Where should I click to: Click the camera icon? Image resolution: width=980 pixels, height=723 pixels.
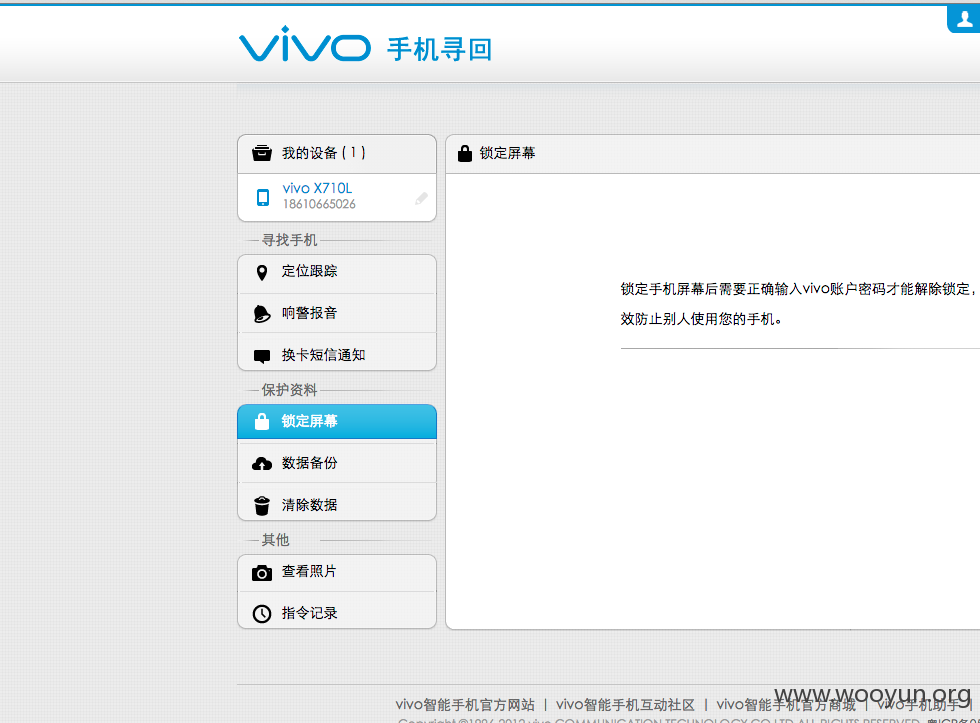tap(262, 572)
